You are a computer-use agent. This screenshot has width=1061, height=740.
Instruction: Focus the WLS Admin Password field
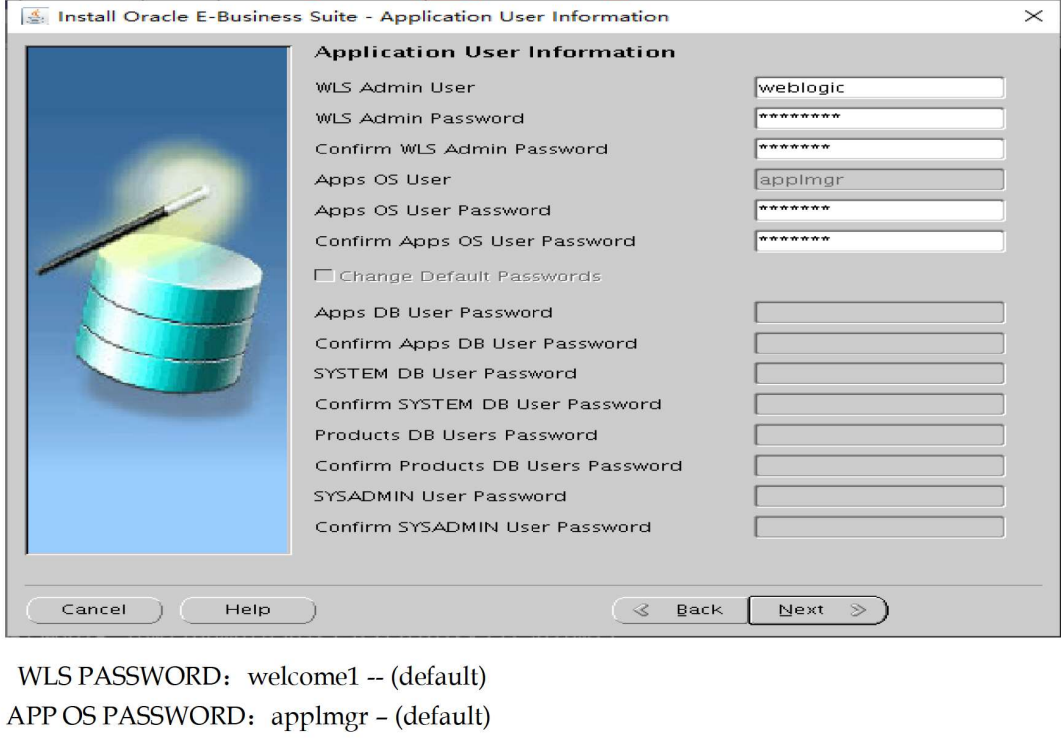pos(880,118)
